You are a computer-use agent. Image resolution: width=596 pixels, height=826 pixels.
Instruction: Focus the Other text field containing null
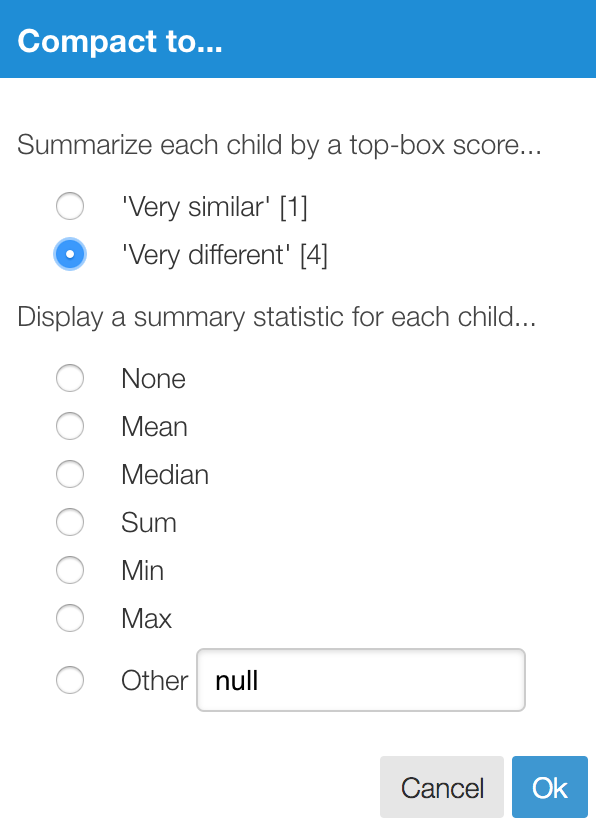tap(361, 680)
